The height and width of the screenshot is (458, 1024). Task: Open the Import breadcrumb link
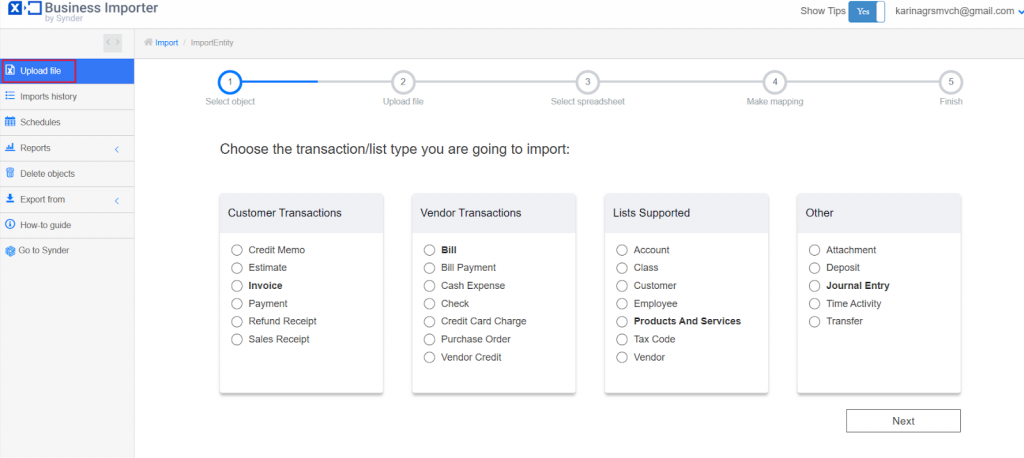pos(166,43)
